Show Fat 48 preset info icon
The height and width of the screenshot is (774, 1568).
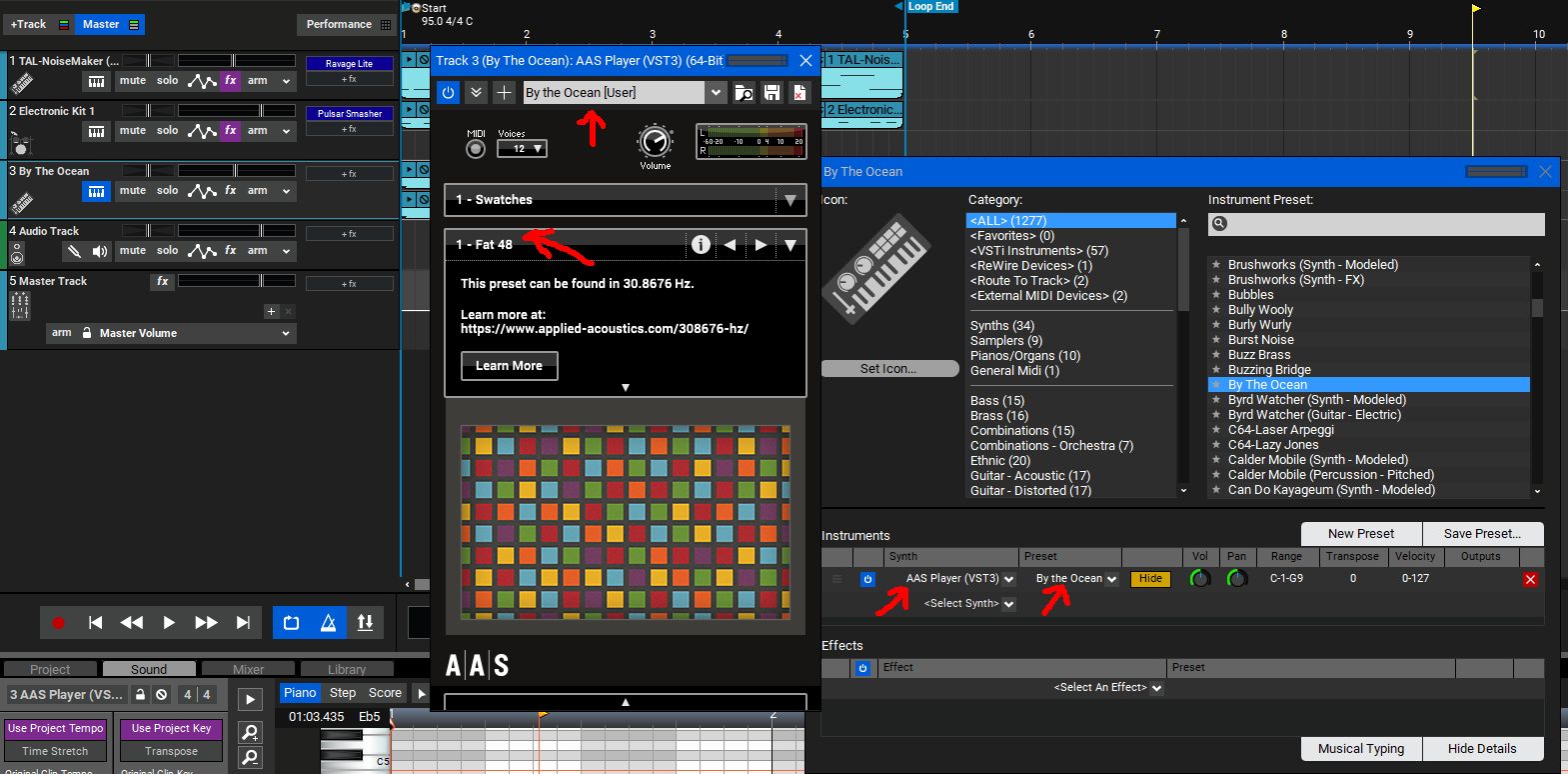(701, 244)
